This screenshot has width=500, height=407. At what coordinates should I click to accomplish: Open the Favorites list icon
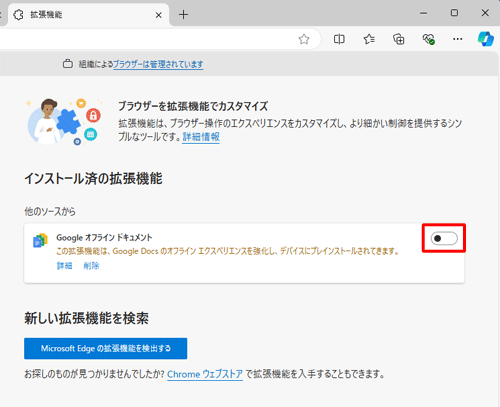(x=369, y=39)
